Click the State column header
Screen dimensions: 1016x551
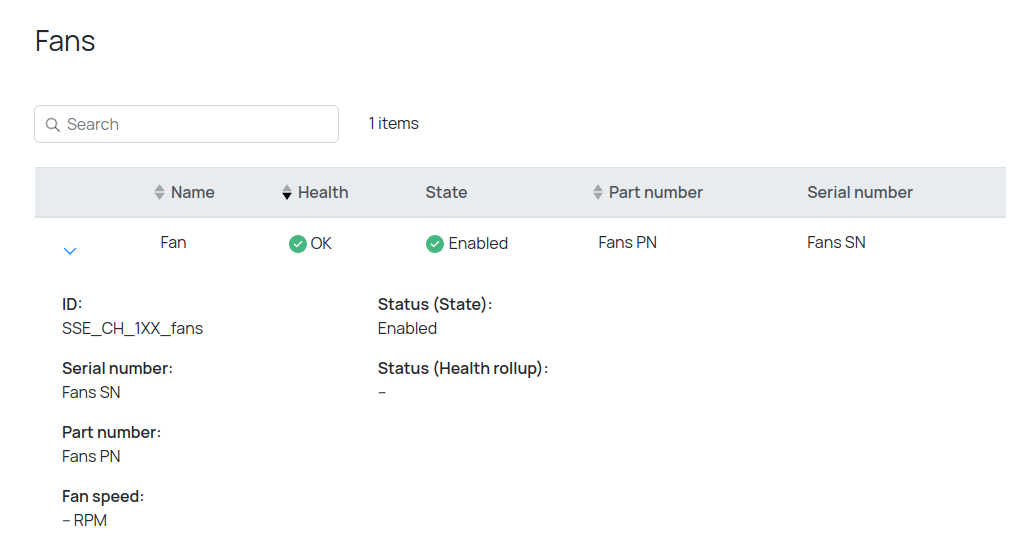click(x=446, y=192)
